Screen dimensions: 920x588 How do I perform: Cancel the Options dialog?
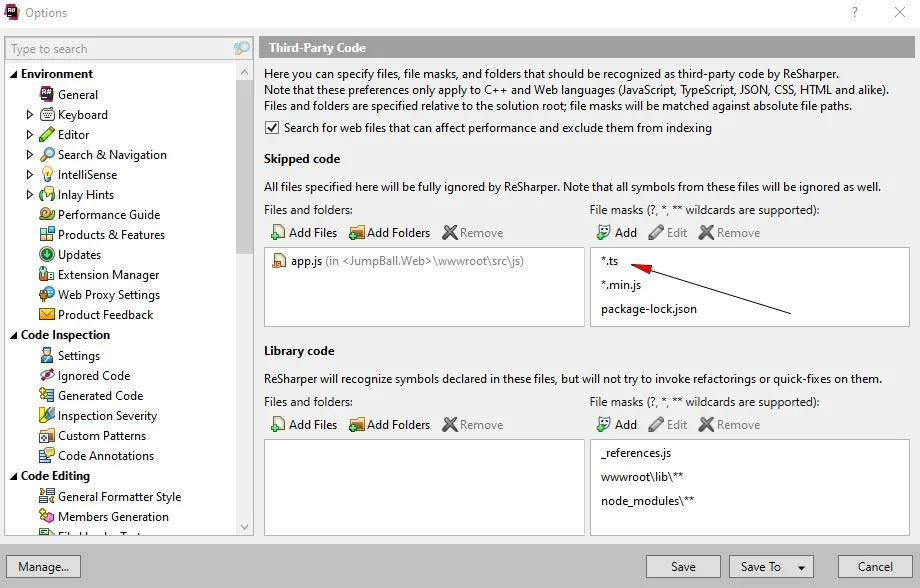coord(875,567)
